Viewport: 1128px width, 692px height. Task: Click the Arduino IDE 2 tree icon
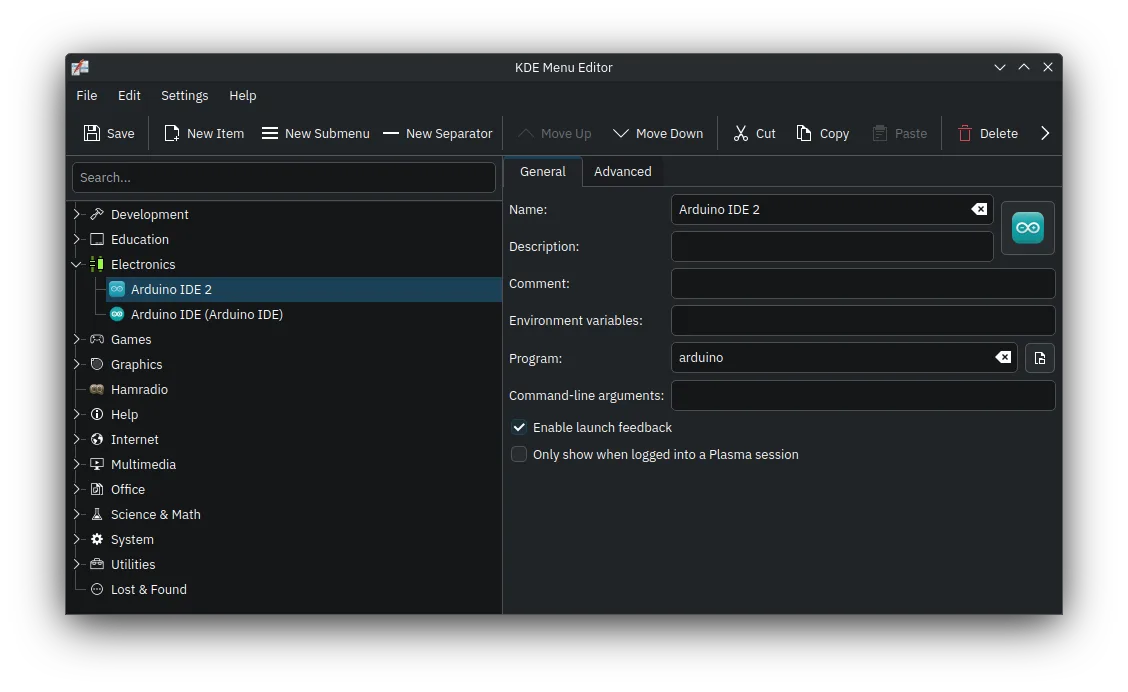tap(117, 289)
